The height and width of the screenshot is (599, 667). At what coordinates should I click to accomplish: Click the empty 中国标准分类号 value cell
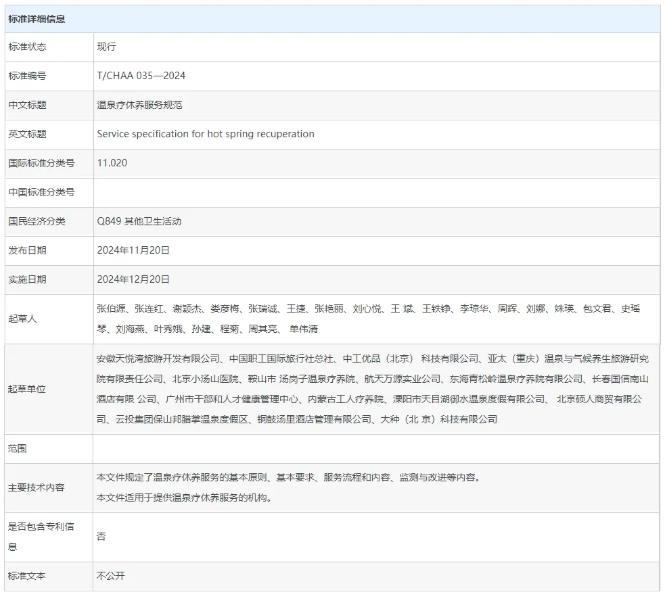[376, 192]
